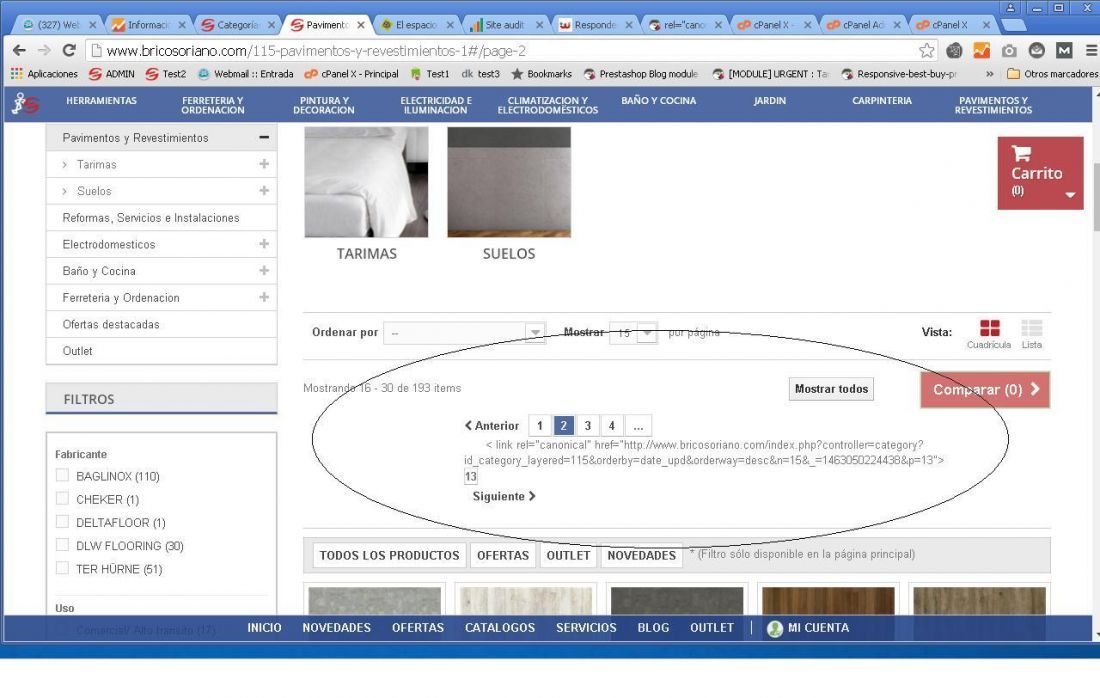Screen dimensions: 1100x698
Task: Check the DLW FLOORING (30) filter
Action: (x=62, y=545)
